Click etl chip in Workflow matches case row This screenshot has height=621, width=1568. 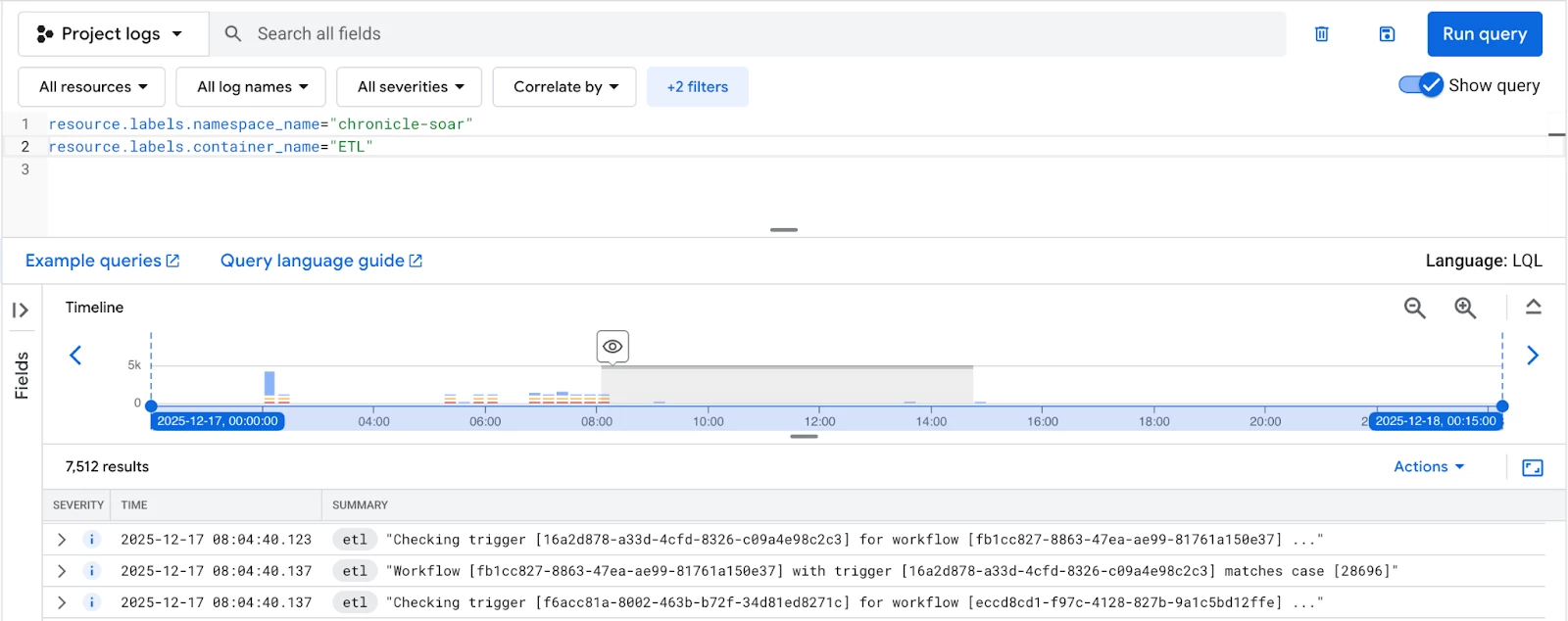tap(355, 571)
